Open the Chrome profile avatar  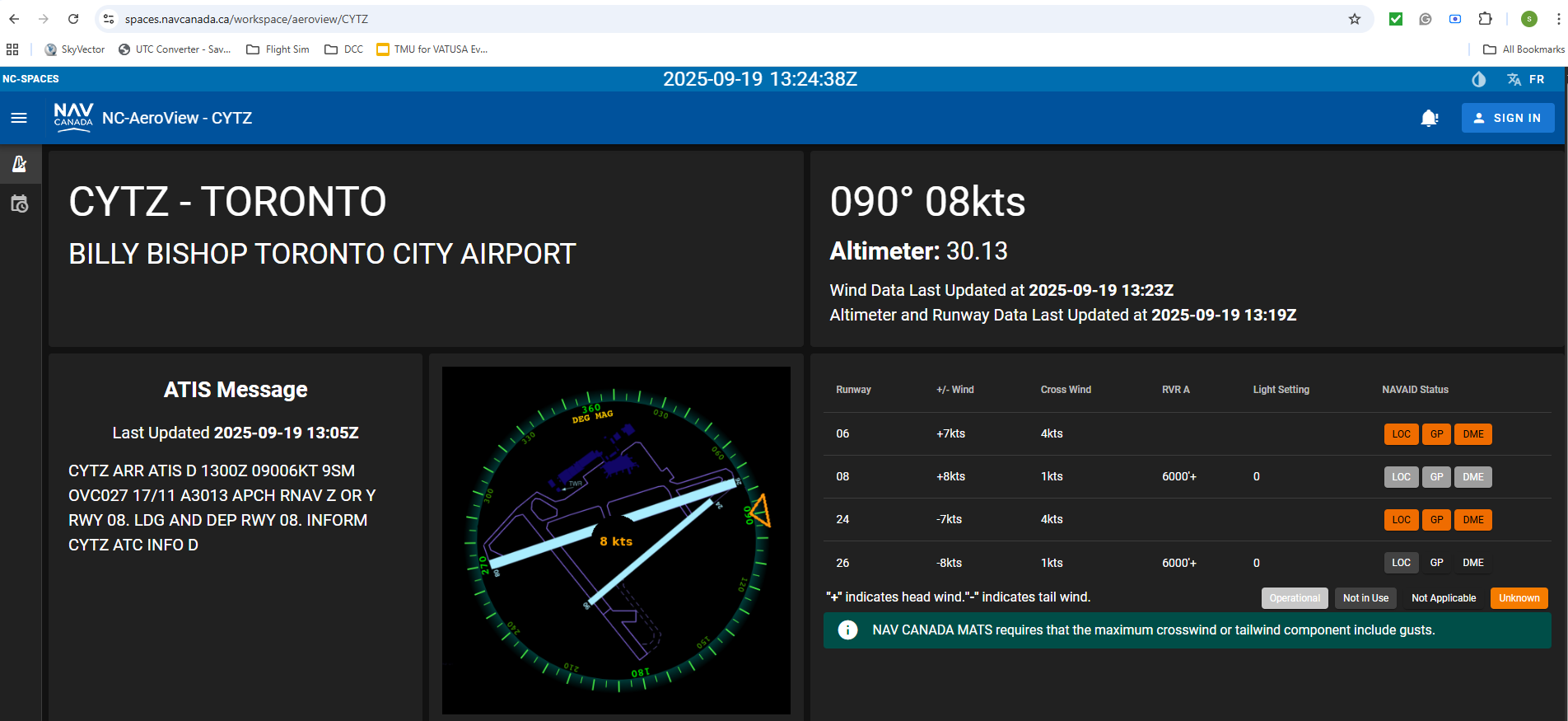click(1529, 19)
